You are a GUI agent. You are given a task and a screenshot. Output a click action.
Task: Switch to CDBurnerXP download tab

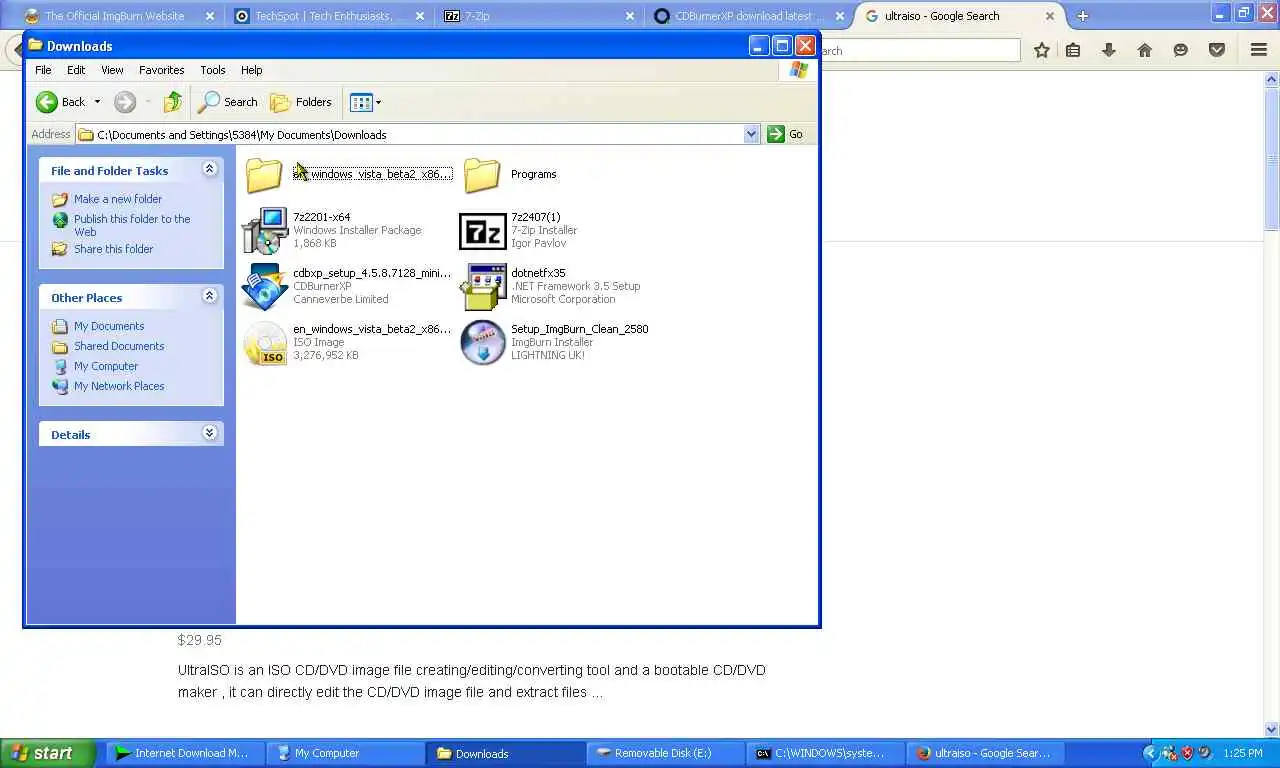tap(748, 16)
